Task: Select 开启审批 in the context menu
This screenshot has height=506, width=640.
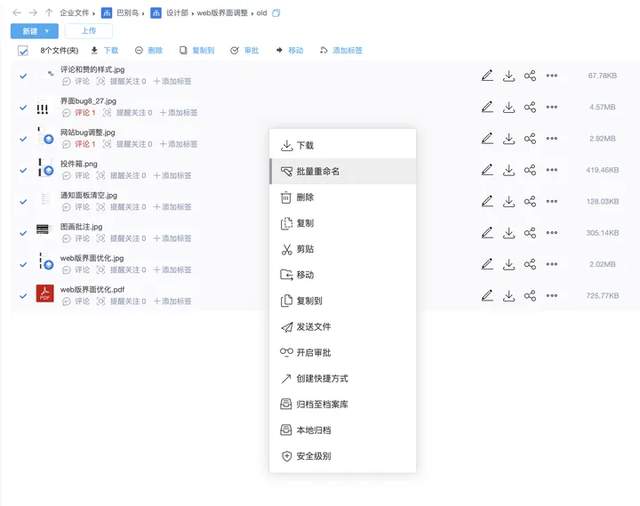Action: pyautogui.click(x=343, y=353)
